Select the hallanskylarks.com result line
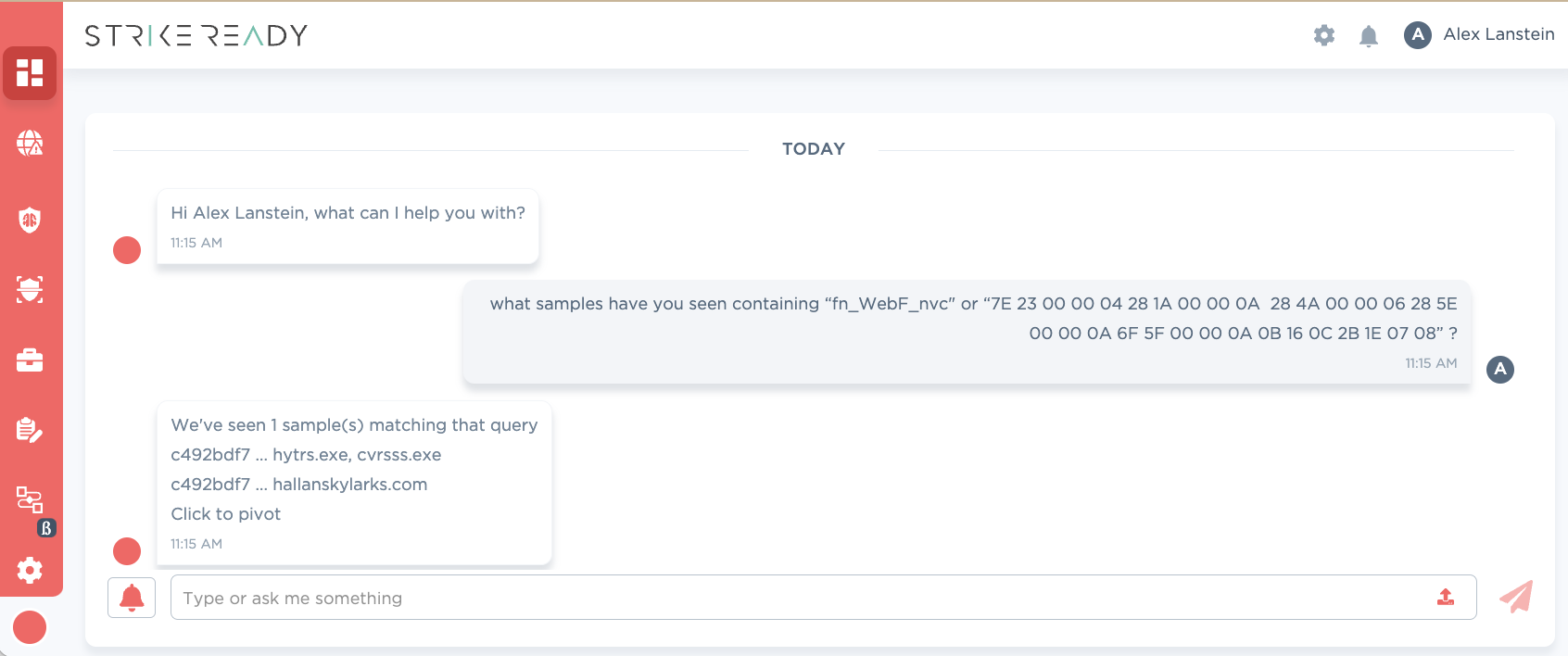 [x=299, y=485]
